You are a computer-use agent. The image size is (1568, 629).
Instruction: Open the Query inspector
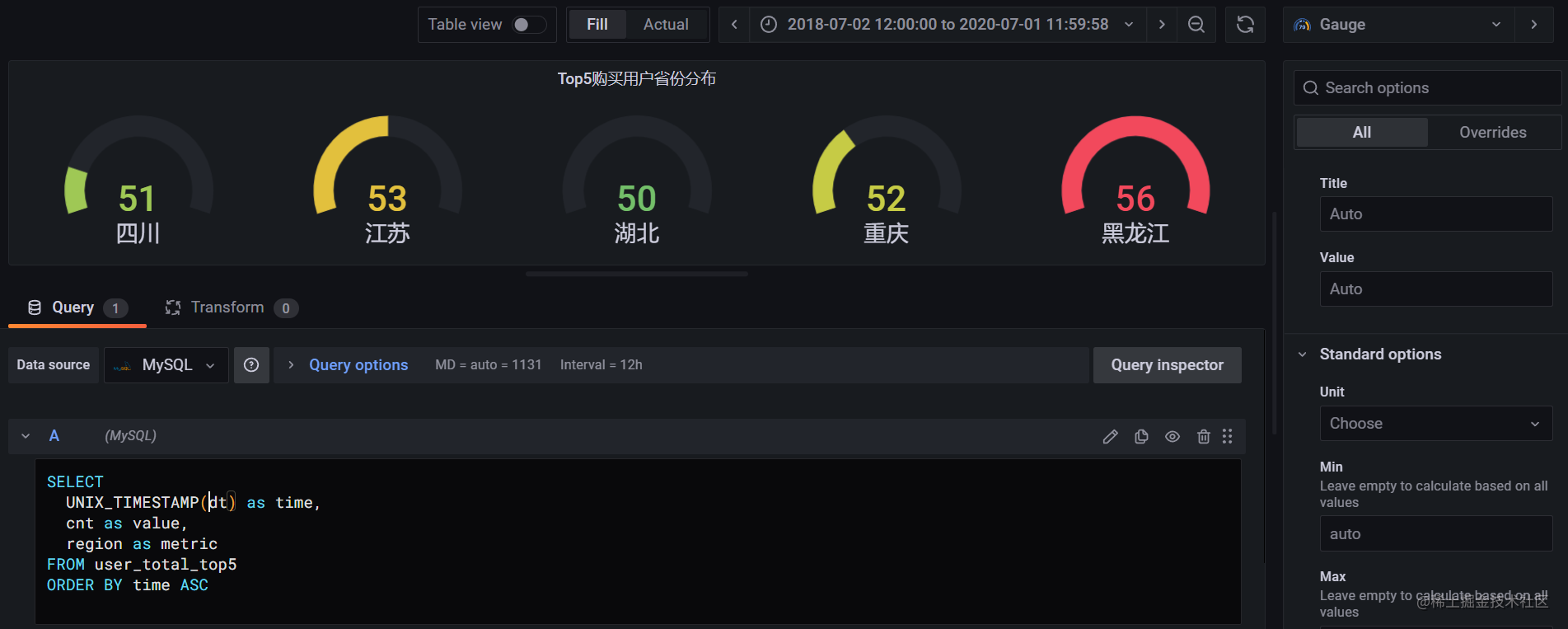click(x=1167, y=365)
